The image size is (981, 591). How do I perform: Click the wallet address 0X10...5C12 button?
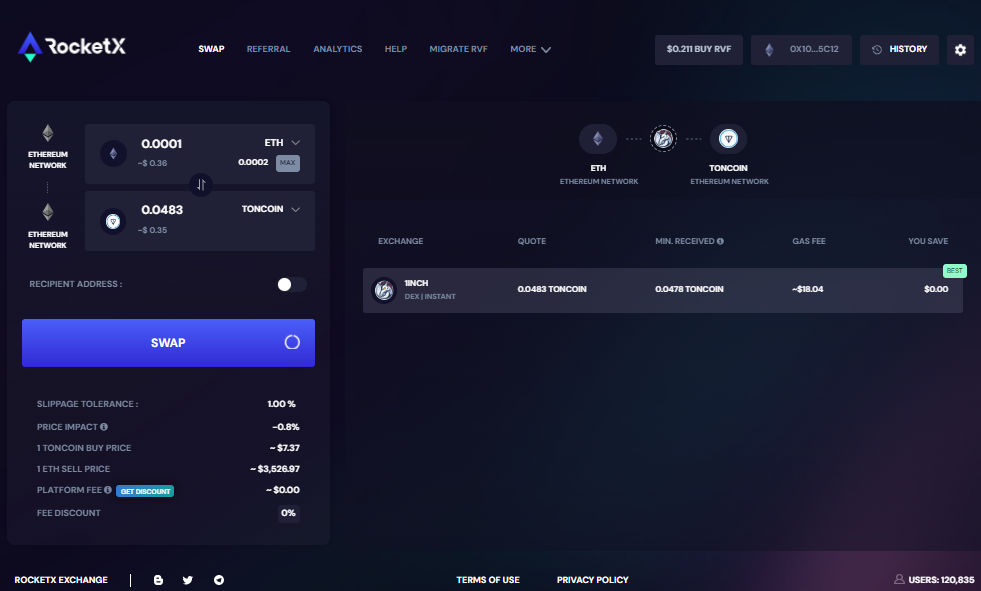801,49
